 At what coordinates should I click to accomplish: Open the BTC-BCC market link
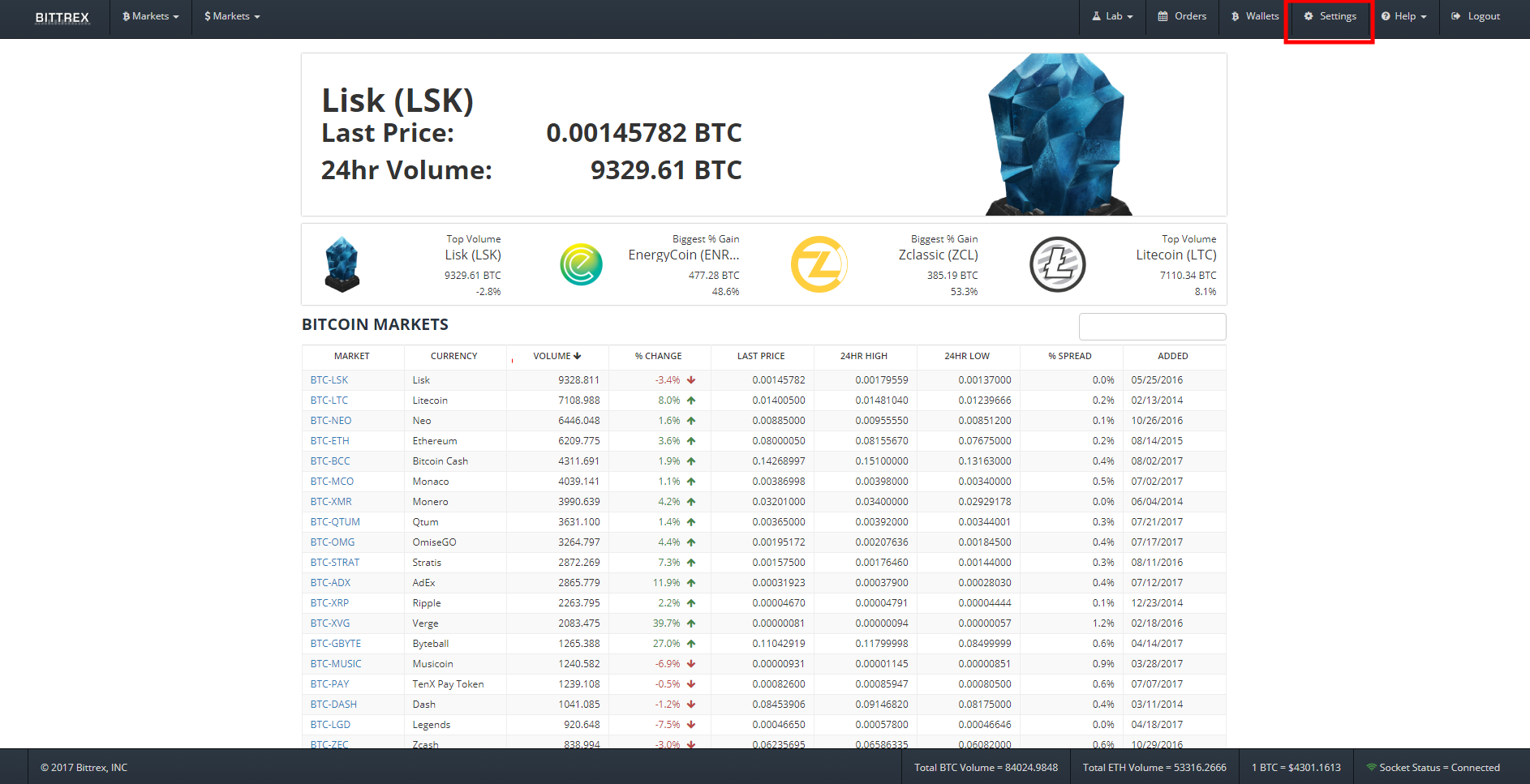[330, 461]
